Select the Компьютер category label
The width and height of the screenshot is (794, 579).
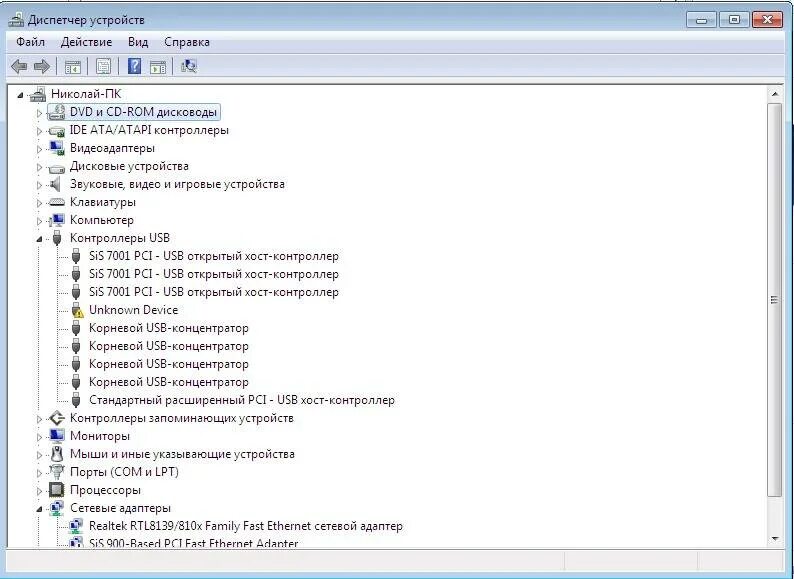102,220
